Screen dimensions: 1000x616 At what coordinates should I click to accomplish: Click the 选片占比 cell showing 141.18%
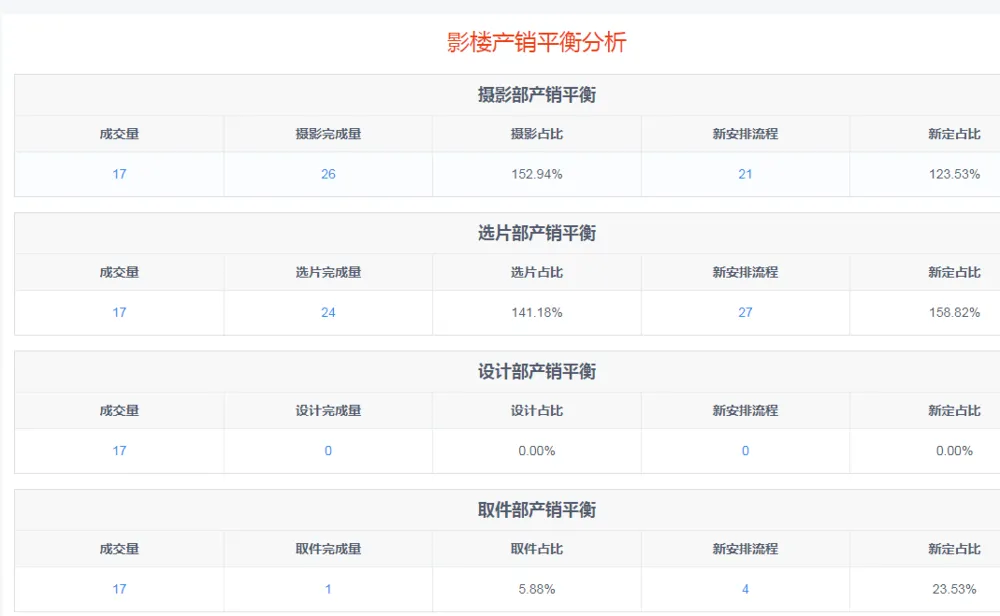pyautogui.click(x=537, y=312)
